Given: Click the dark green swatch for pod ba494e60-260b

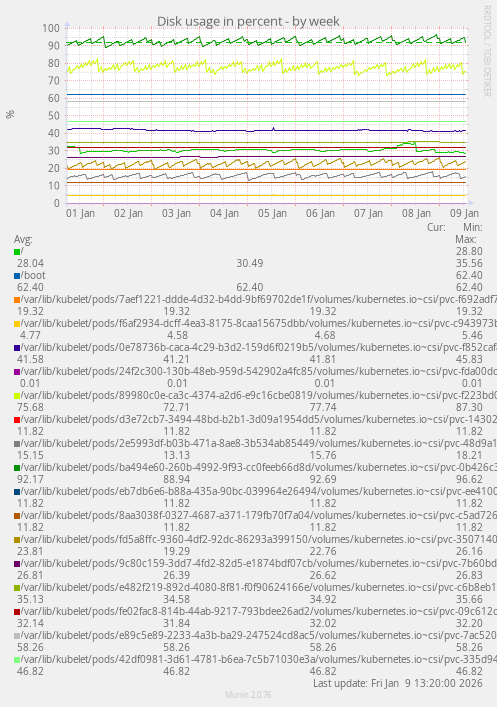Looking at the screenshot, I should pyautogui.click(x=17, y=468).
